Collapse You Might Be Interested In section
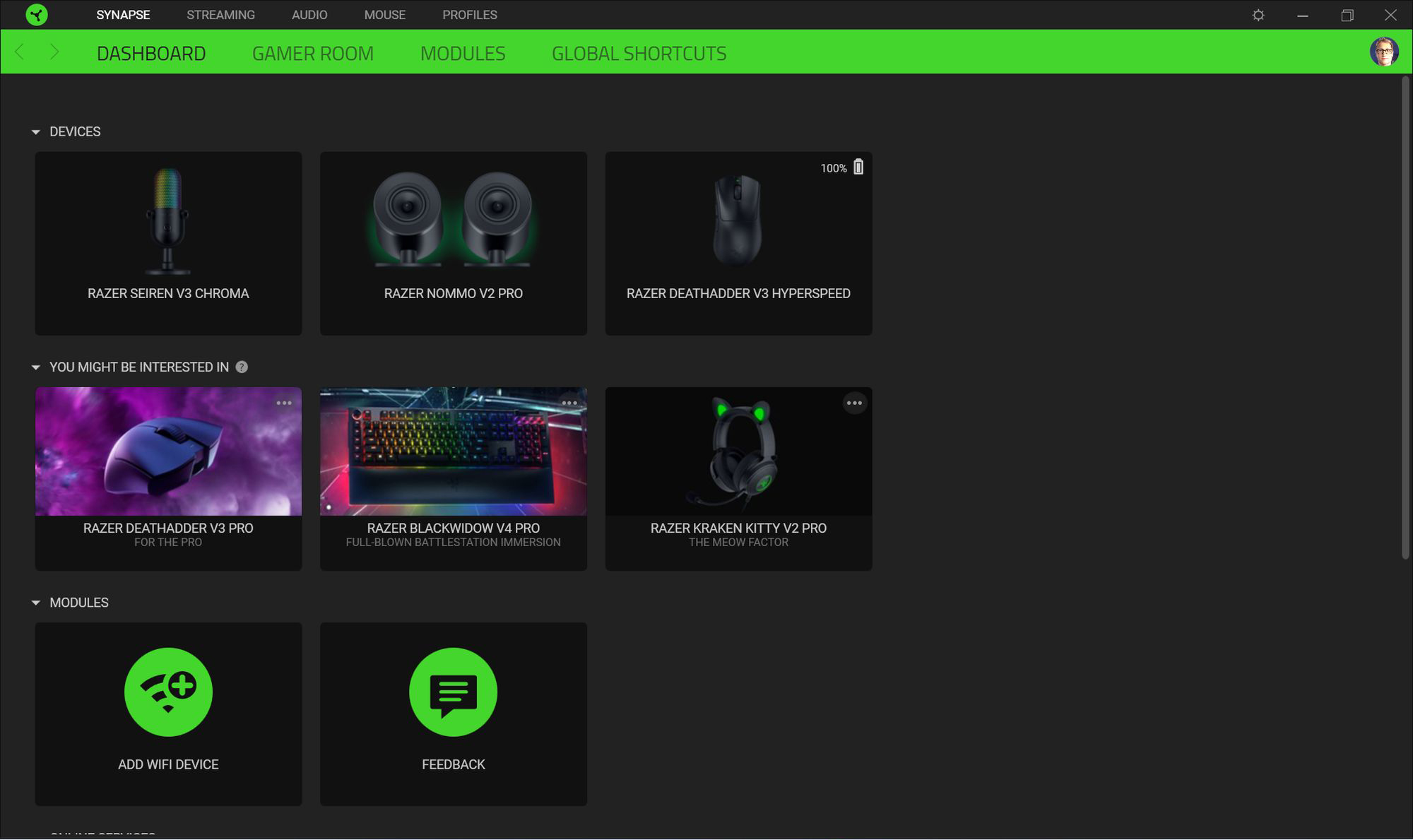 tap(36, 367)
